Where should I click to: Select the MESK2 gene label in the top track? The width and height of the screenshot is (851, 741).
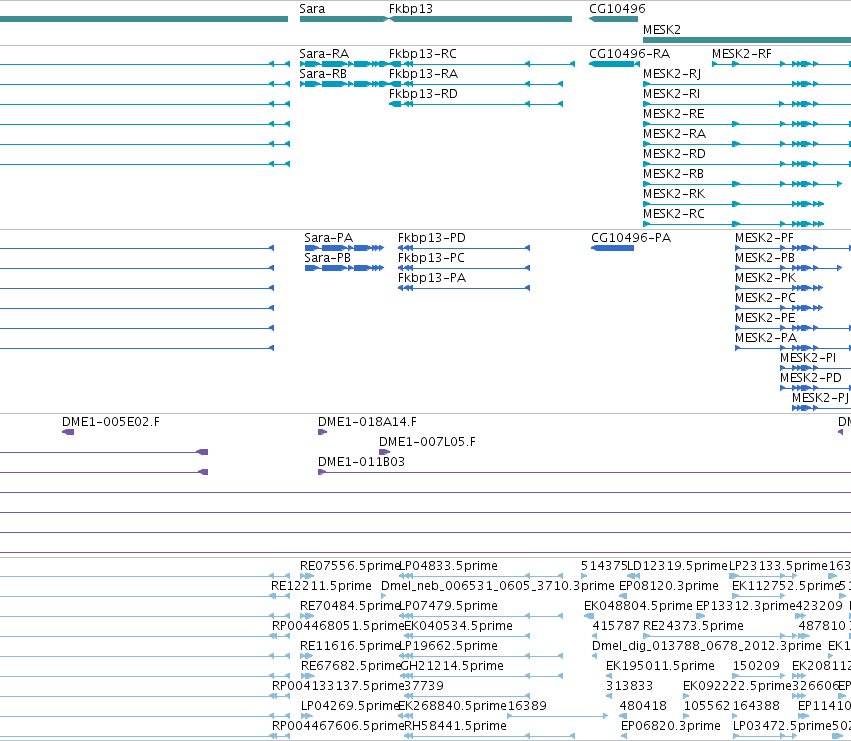[x=662, y=30]
